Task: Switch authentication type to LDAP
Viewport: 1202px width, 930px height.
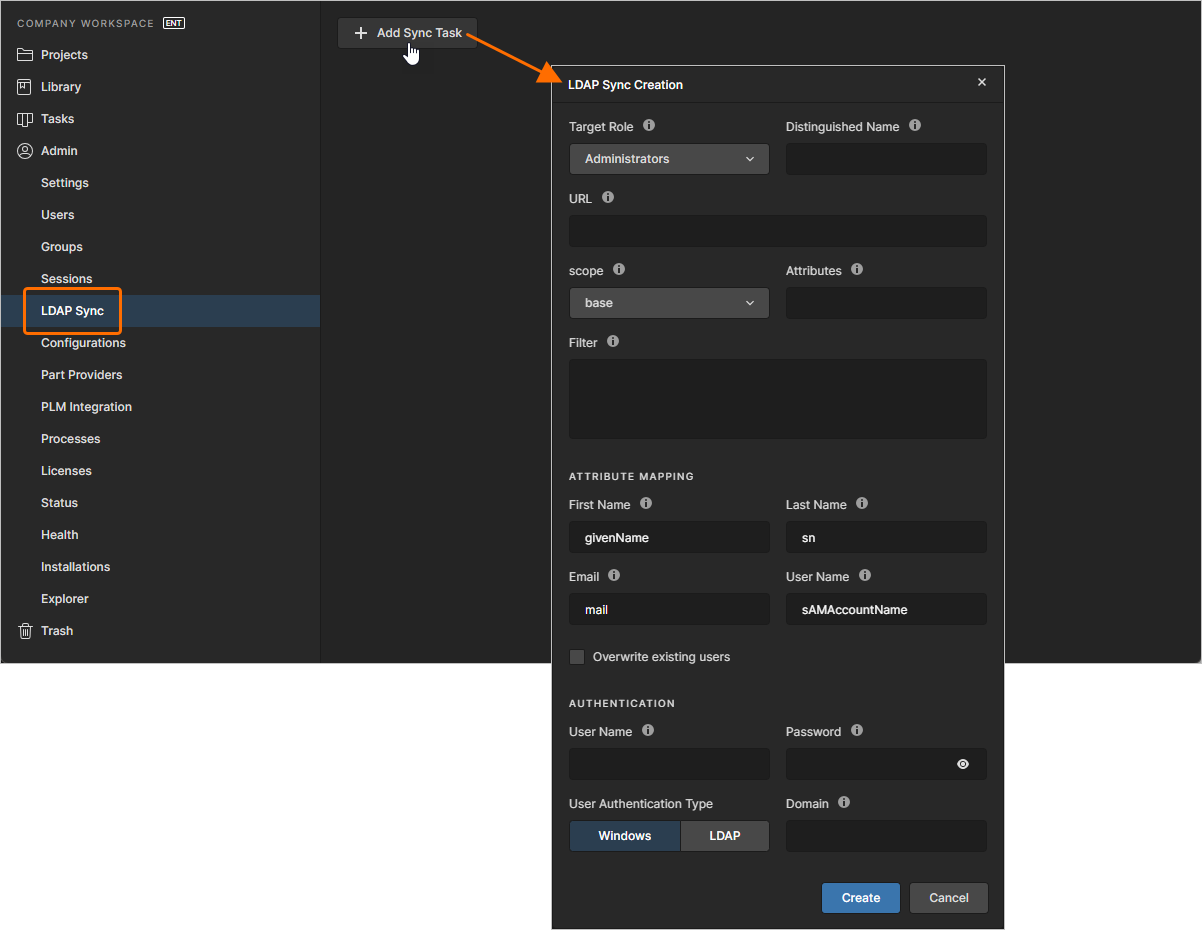Action: tap(725, 836)
